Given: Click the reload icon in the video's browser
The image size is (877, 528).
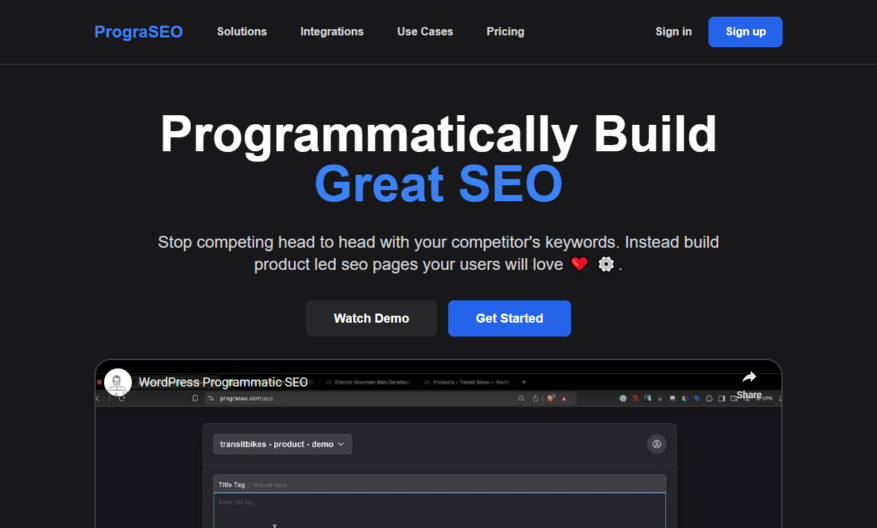Looking at the screenshot, I should [122, 398].
